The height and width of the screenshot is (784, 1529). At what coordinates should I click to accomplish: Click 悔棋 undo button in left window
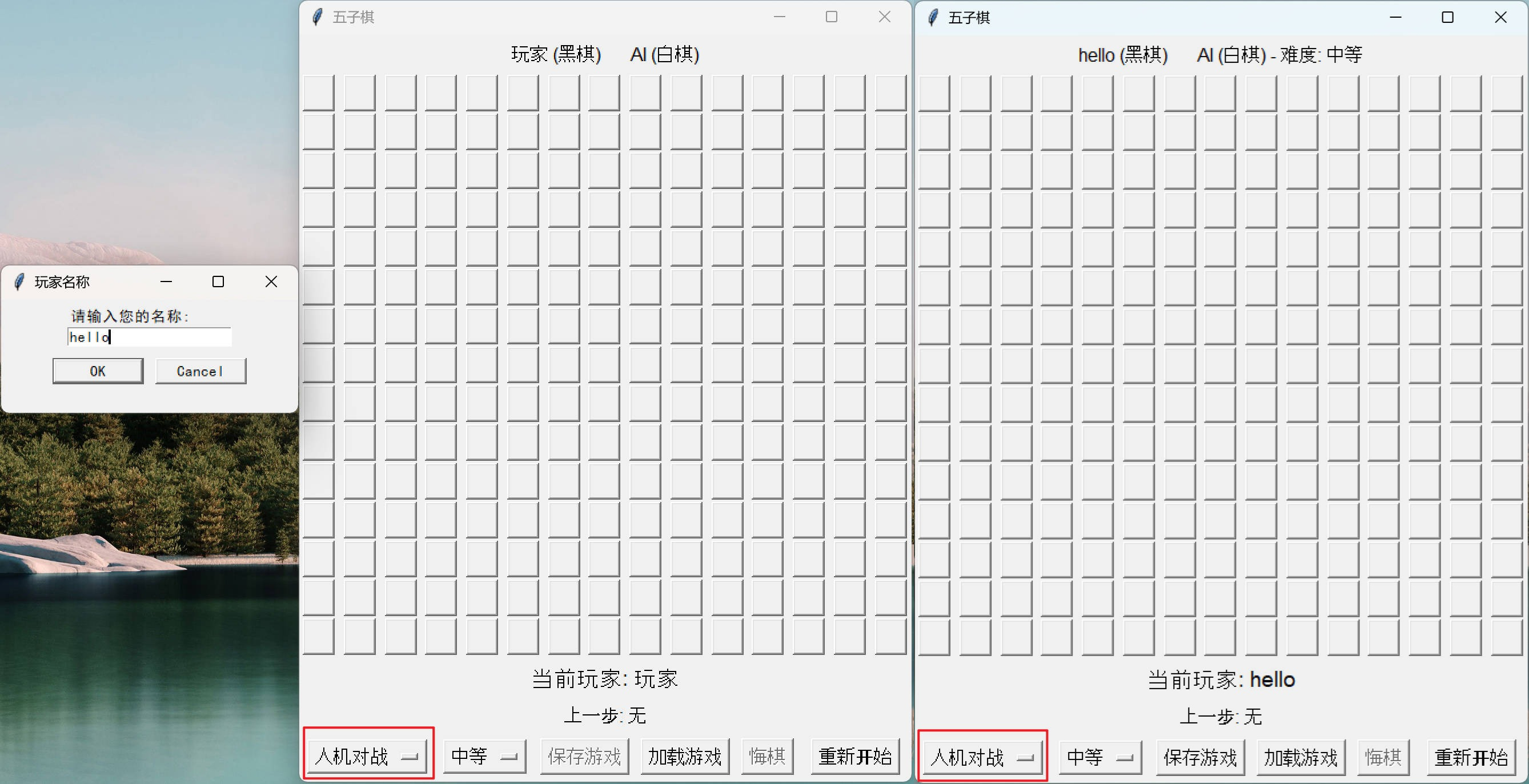click(767, 756)
